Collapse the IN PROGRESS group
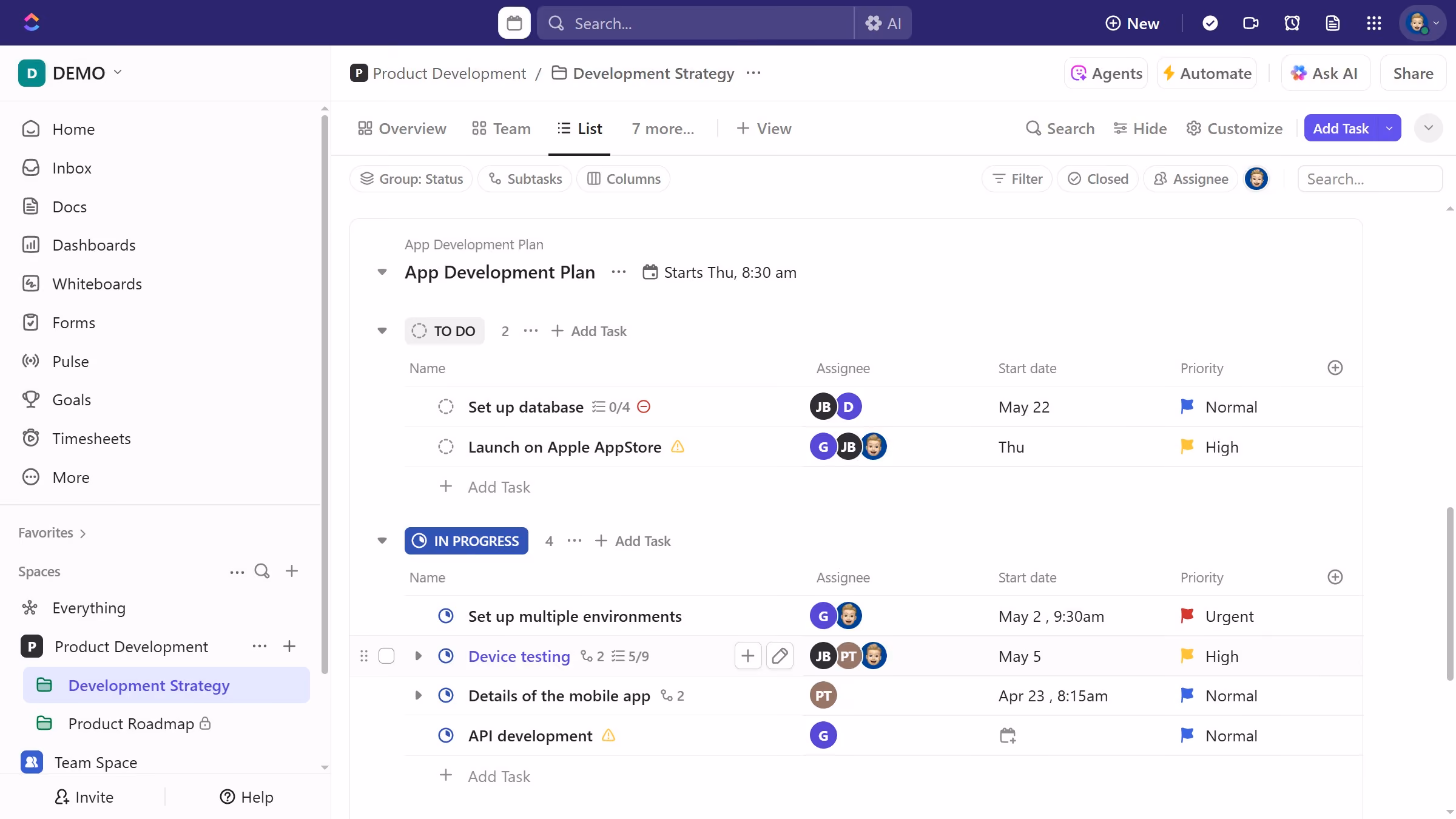1456x819 pixels. coord(382,541)
